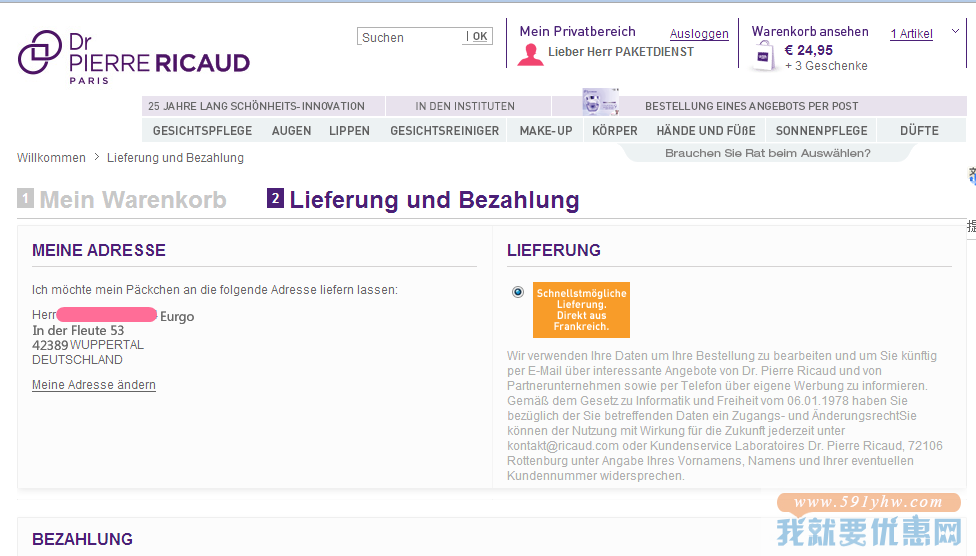Select the Schnellstmögliche Lieferung radio button
Image resolution: width=976 pixels, height=556 pixels.
[x=518, y=291]
